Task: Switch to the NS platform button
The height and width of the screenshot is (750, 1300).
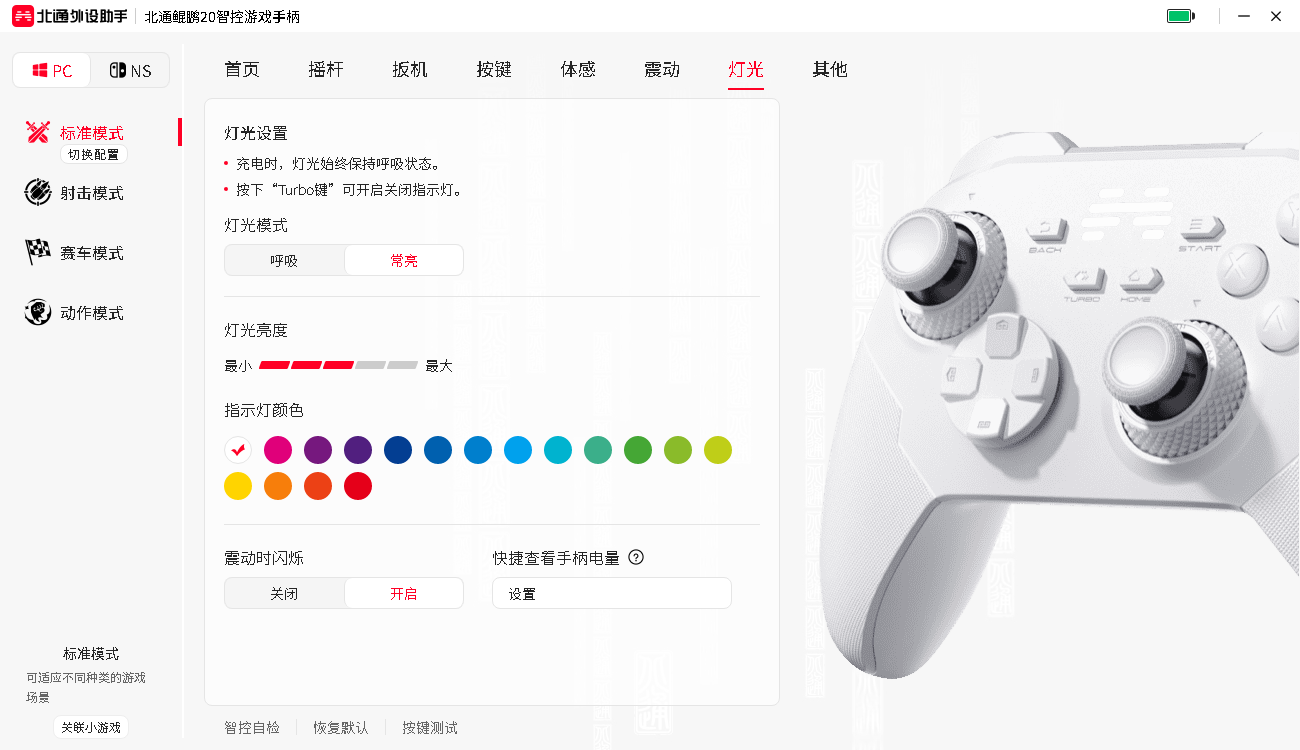Action: point(130,70)
